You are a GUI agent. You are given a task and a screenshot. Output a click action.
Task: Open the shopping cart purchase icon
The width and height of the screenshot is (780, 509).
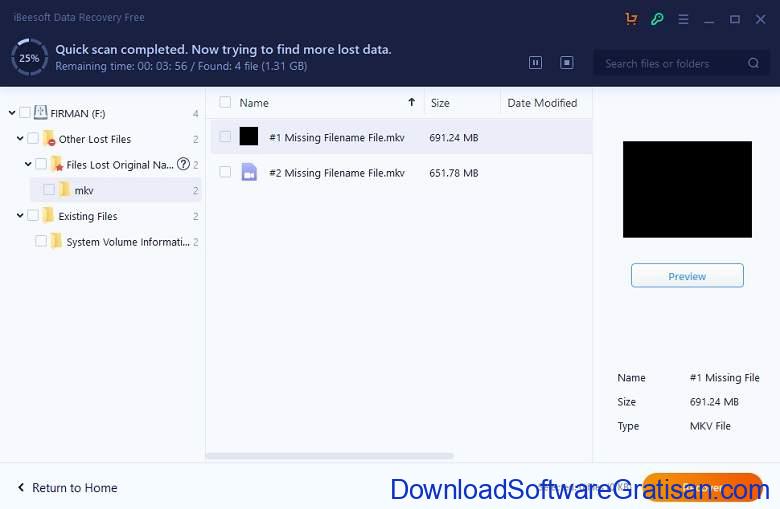pyautogui.click(x=631, y=19)
